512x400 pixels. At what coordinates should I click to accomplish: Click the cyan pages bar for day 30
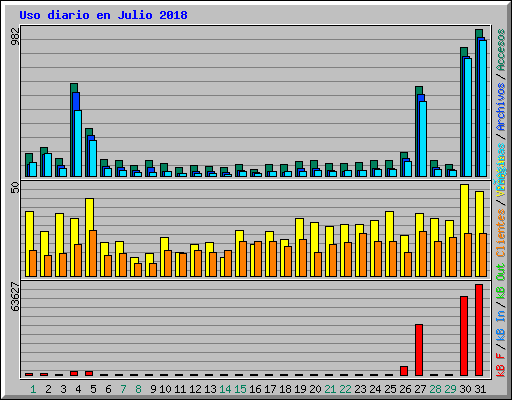(468, 117)
